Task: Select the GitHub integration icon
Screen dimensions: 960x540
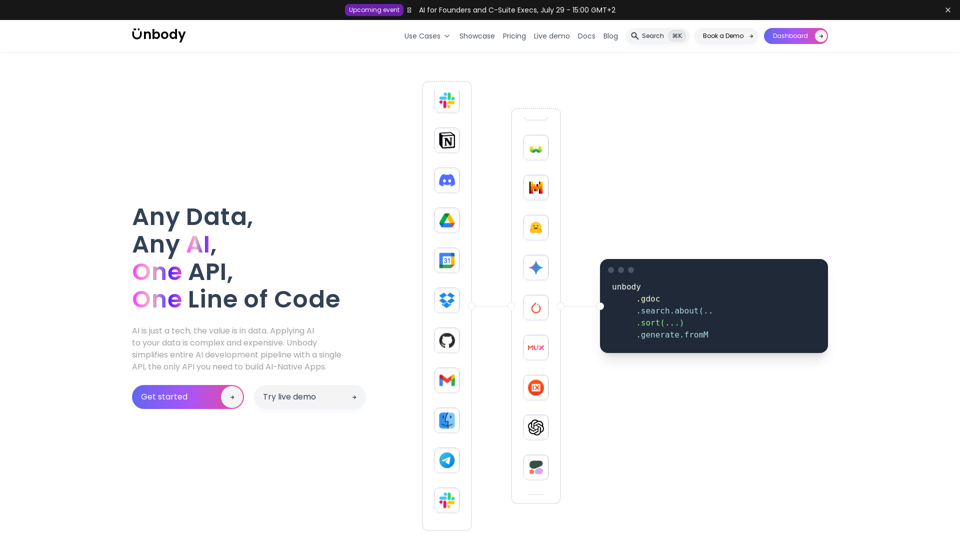Action: (447, 340)
